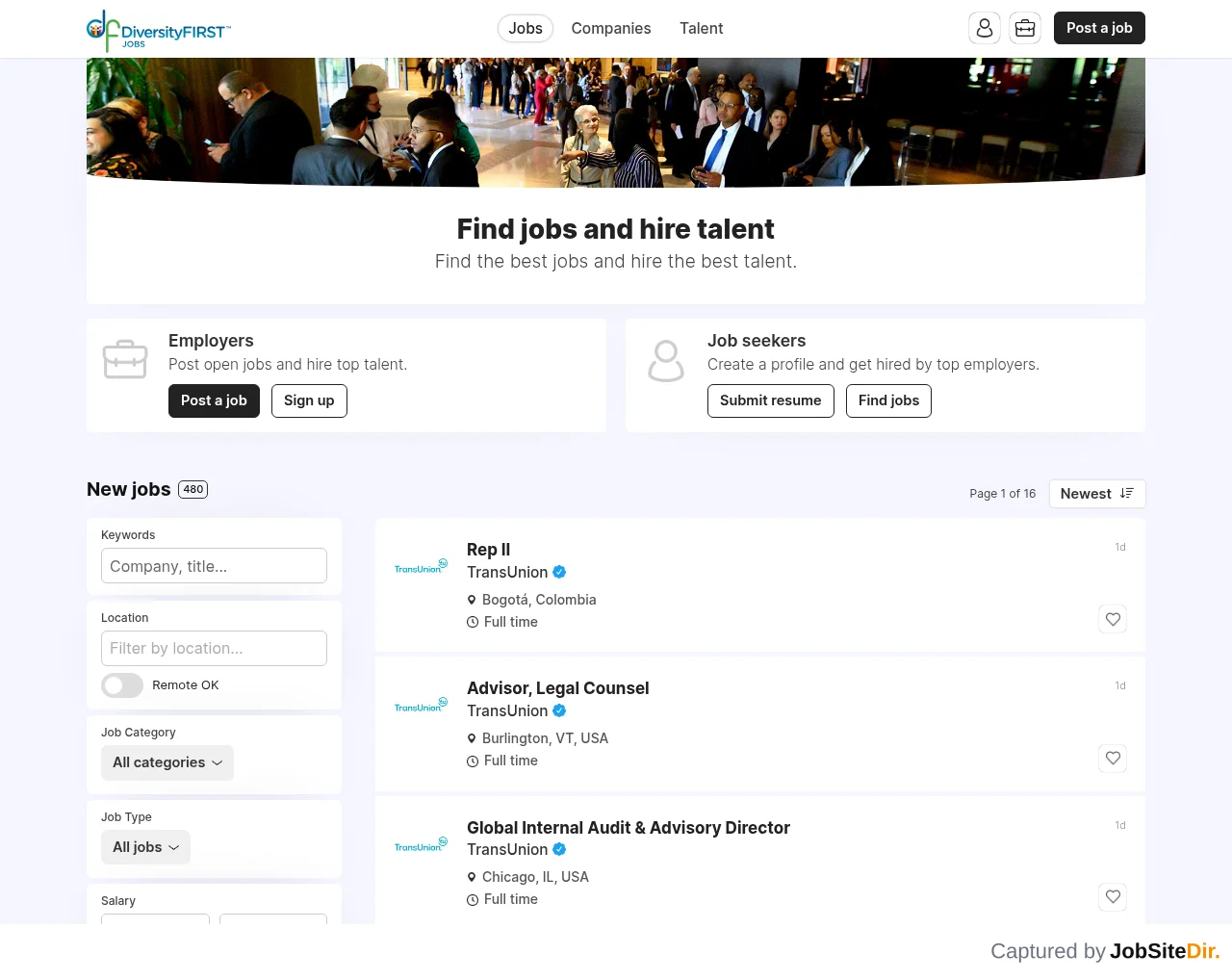
Task: Focus the Filter by location field
Action: pyautogui.click(x=214, y=649)
